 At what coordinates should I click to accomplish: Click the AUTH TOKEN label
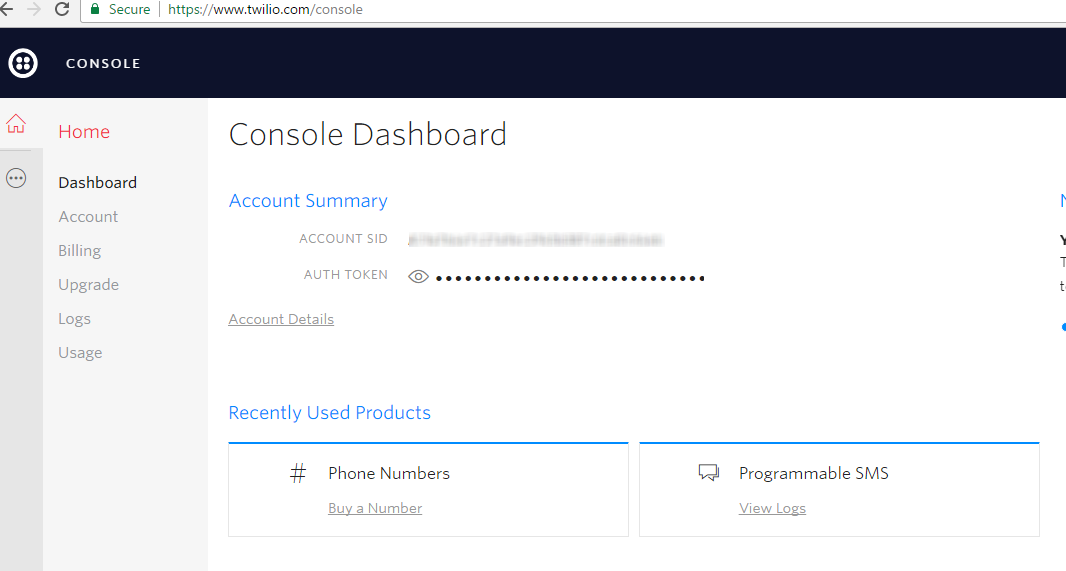pyautogui.click(x=345, y=275)
